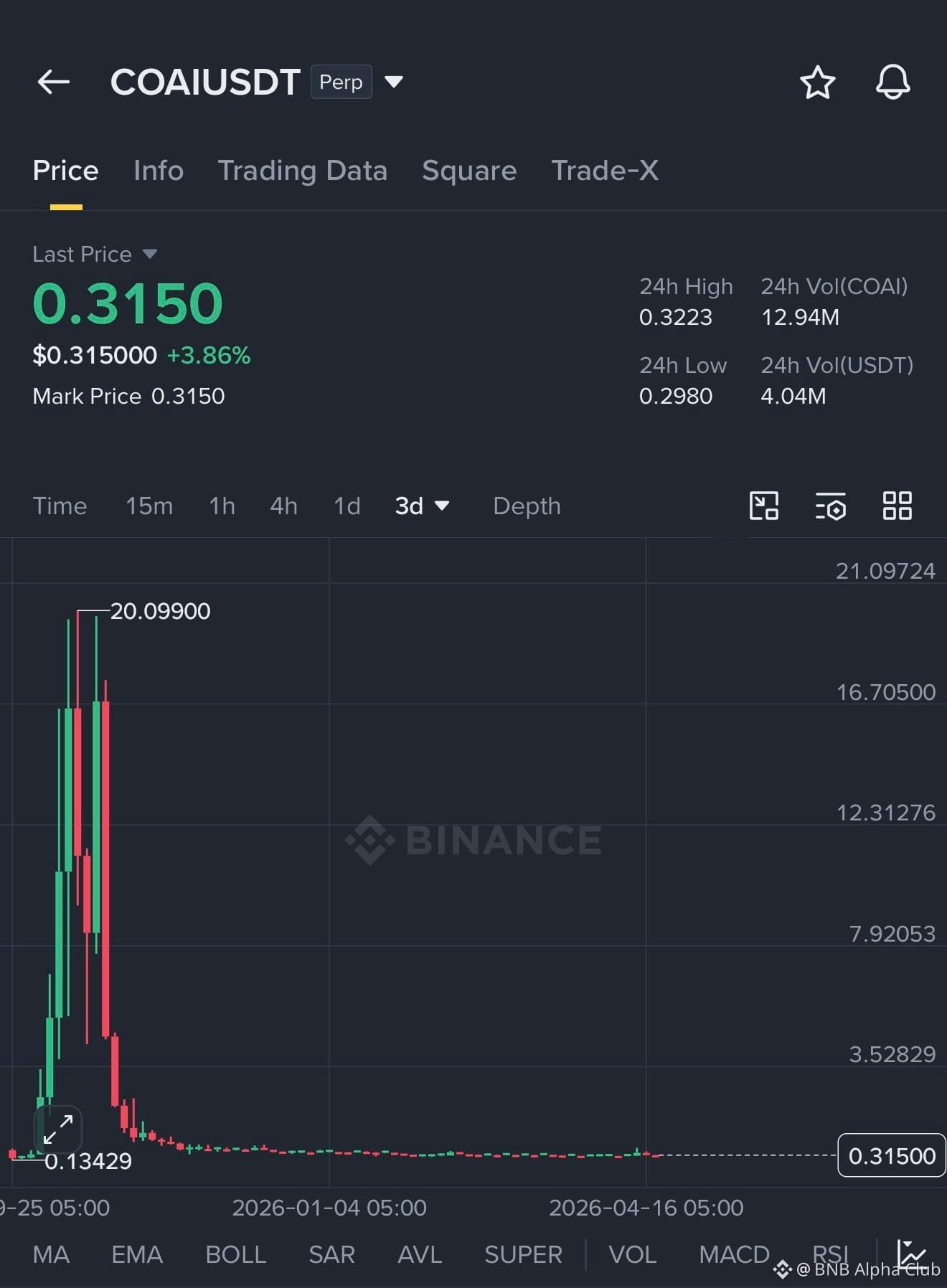Open the chart drawing tools icon

pyautogui.click(x=763, y=506)
